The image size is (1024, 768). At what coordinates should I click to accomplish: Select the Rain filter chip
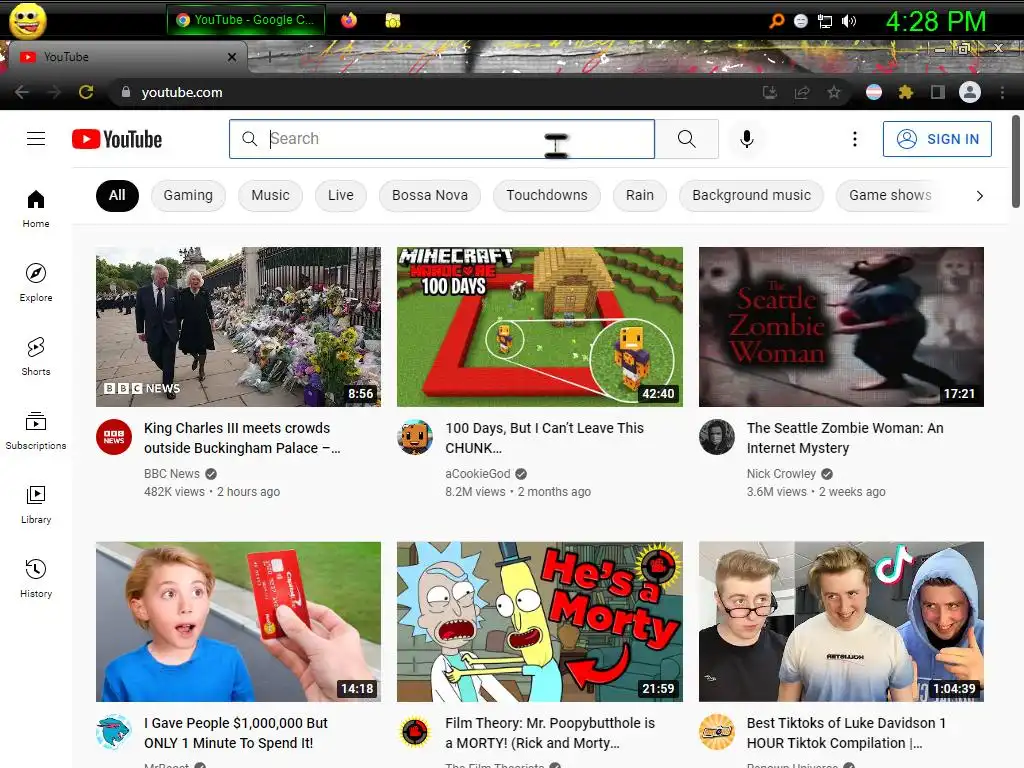pos(640,195)
